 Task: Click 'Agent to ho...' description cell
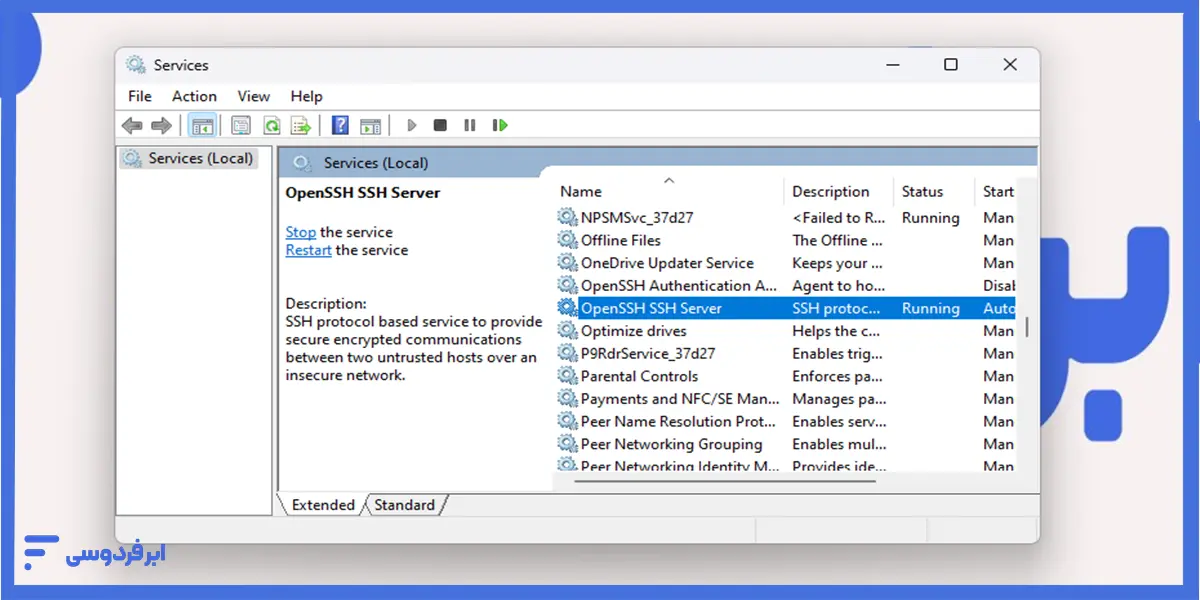(x=838, y=285)
